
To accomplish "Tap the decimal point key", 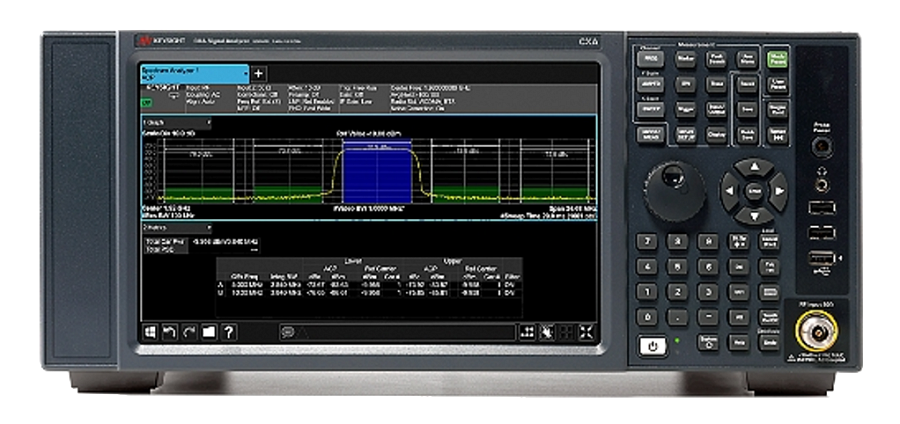I will point(677,317).
